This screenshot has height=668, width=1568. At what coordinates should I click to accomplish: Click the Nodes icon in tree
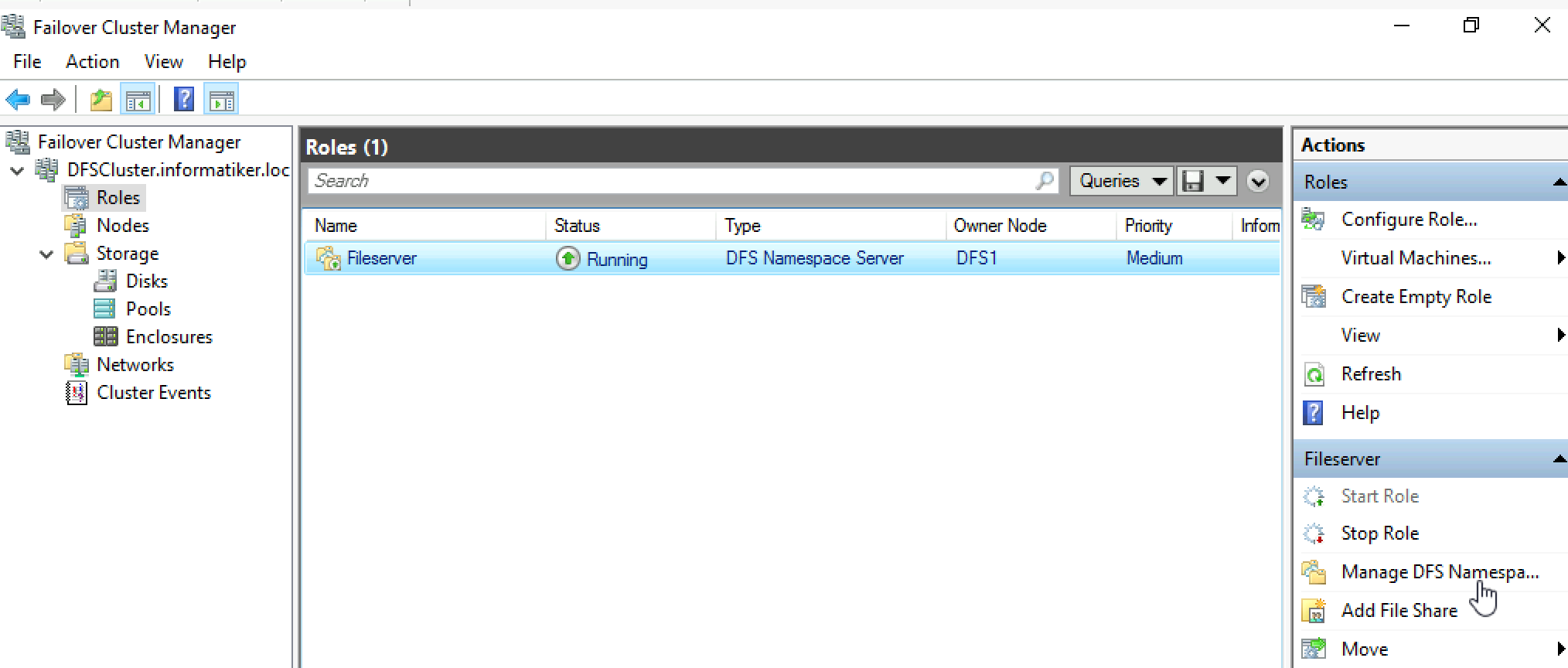(x=76, y=226)
